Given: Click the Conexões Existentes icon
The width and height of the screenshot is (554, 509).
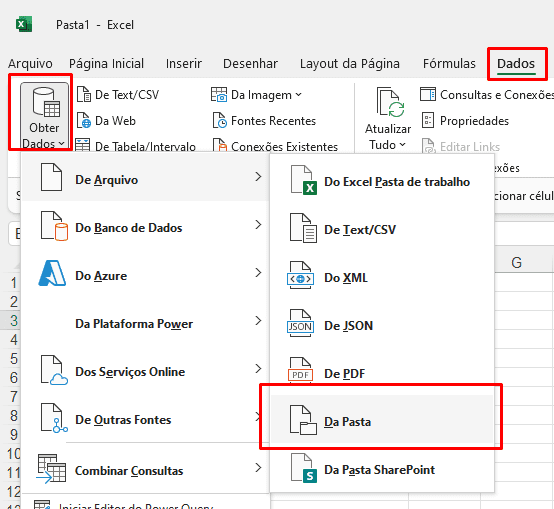Looking at the screenshot, I should point(219,146).
